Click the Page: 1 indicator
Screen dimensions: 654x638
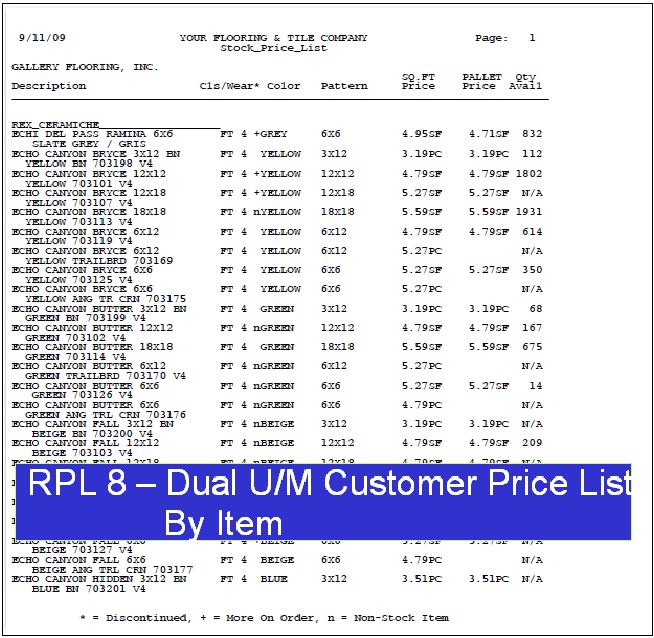[505, 38]
